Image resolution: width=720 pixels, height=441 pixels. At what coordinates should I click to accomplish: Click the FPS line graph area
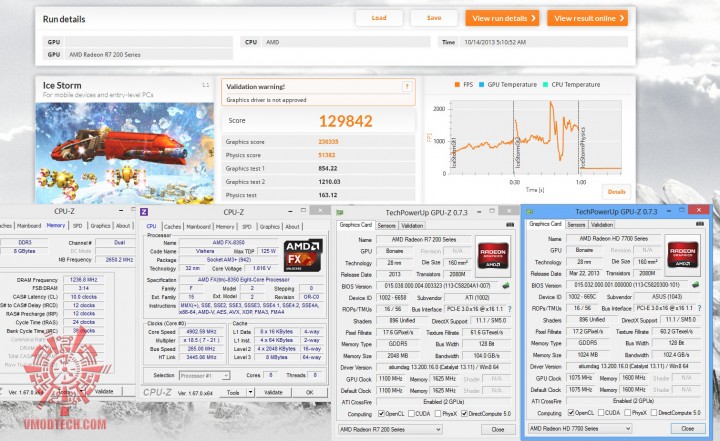point(536,138)
